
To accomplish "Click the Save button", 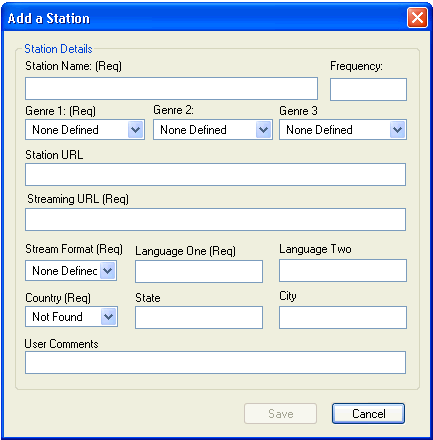I will click(280, 414).
